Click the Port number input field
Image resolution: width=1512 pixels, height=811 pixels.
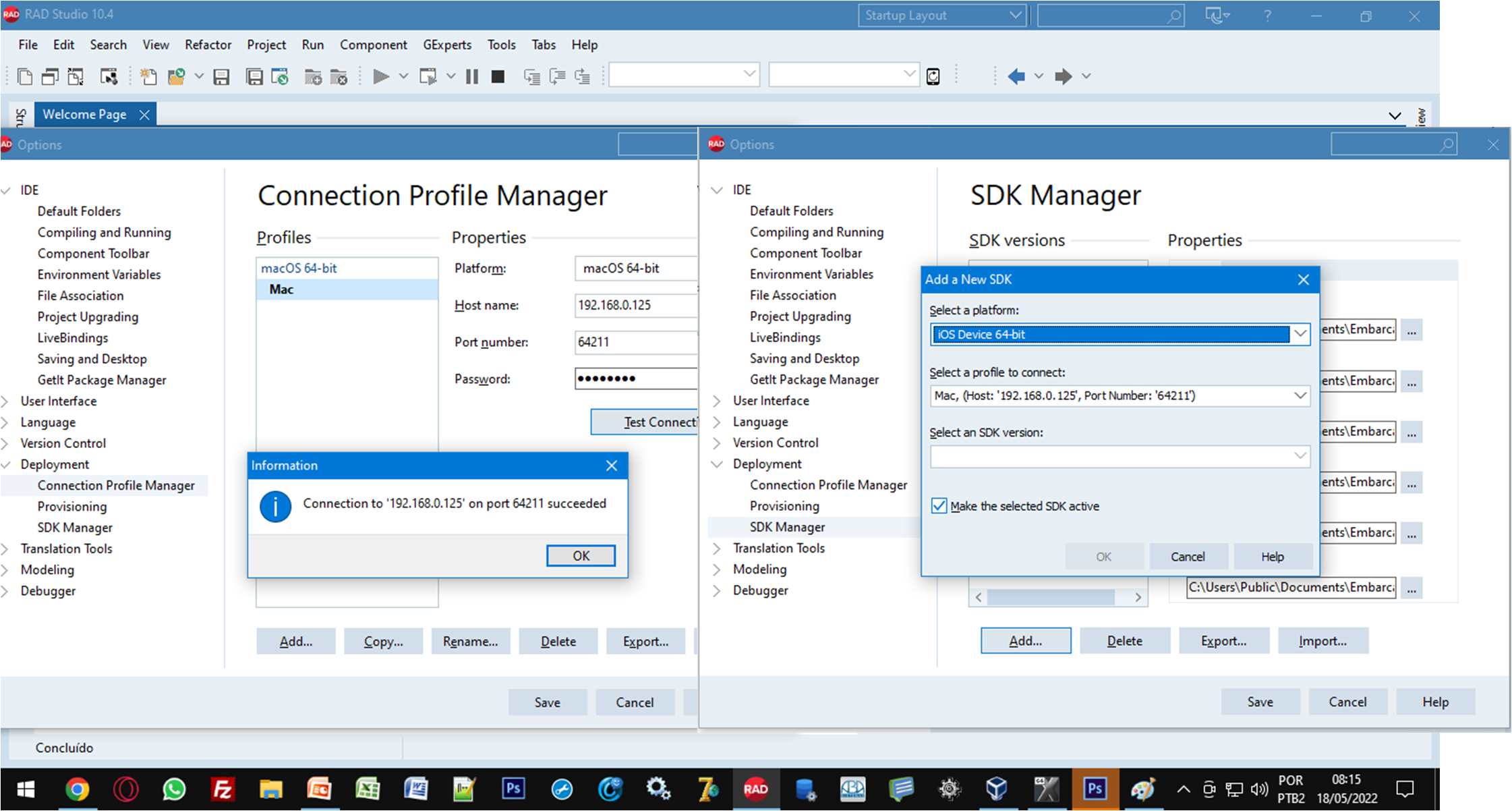click(x=636, y=342)
